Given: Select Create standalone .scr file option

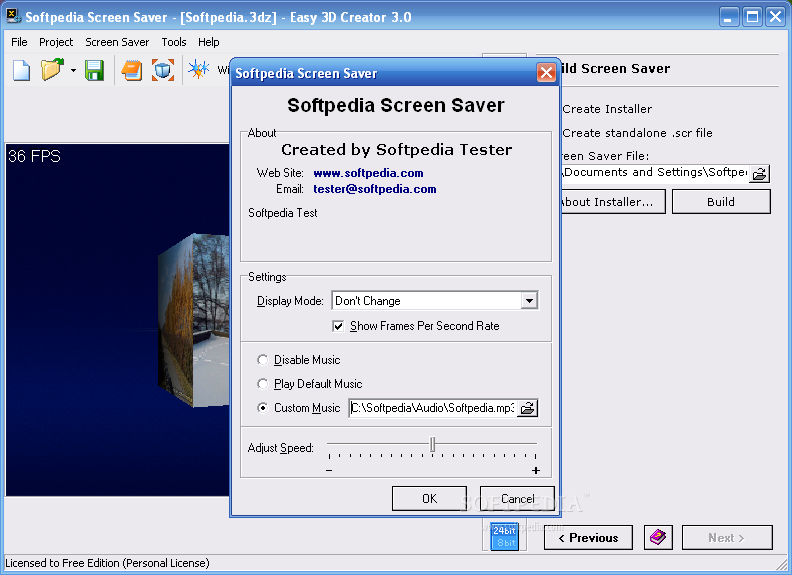Looking at the screenshot, I should [x=637, y=133].
